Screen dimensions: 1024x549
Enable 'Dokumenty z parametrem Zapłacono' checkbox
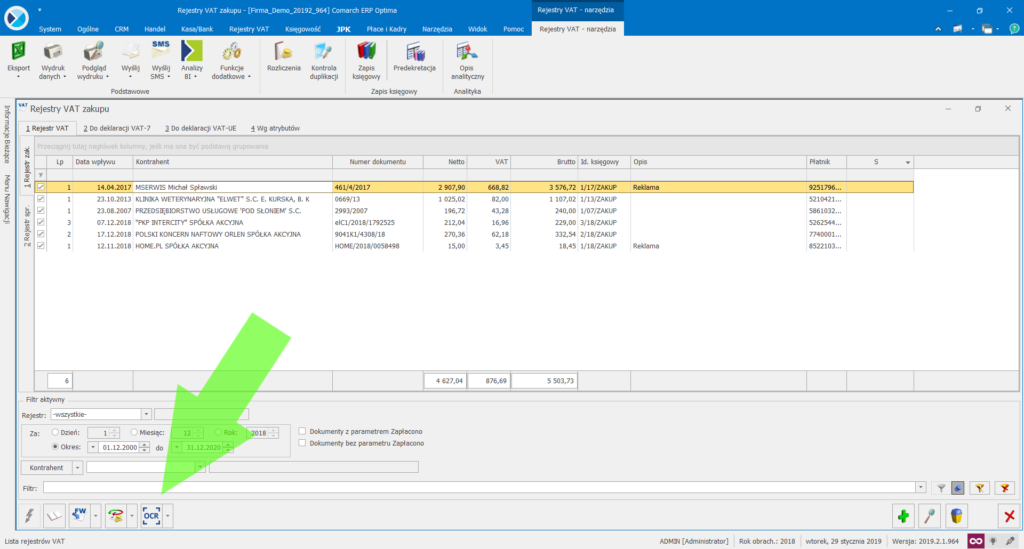[302, 430]
